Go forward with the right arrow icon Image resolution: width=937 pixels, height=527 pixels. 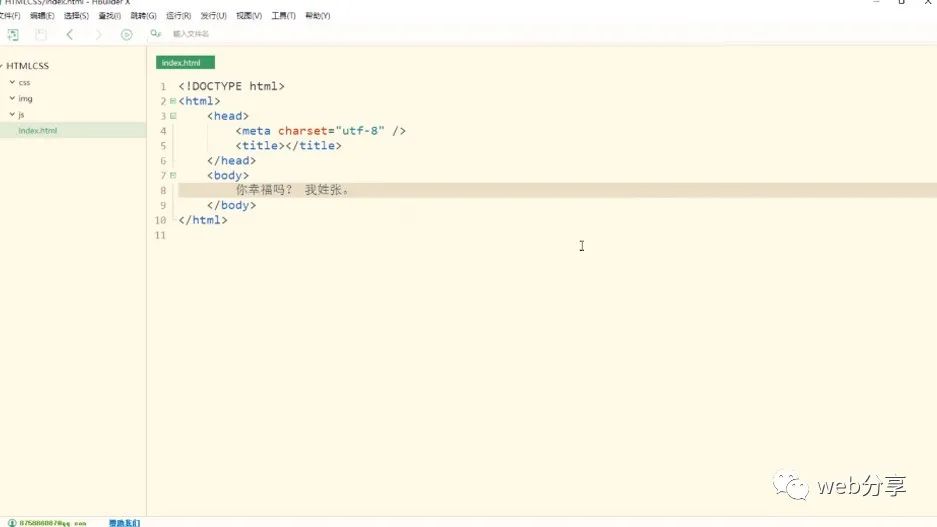pos(99,35)
